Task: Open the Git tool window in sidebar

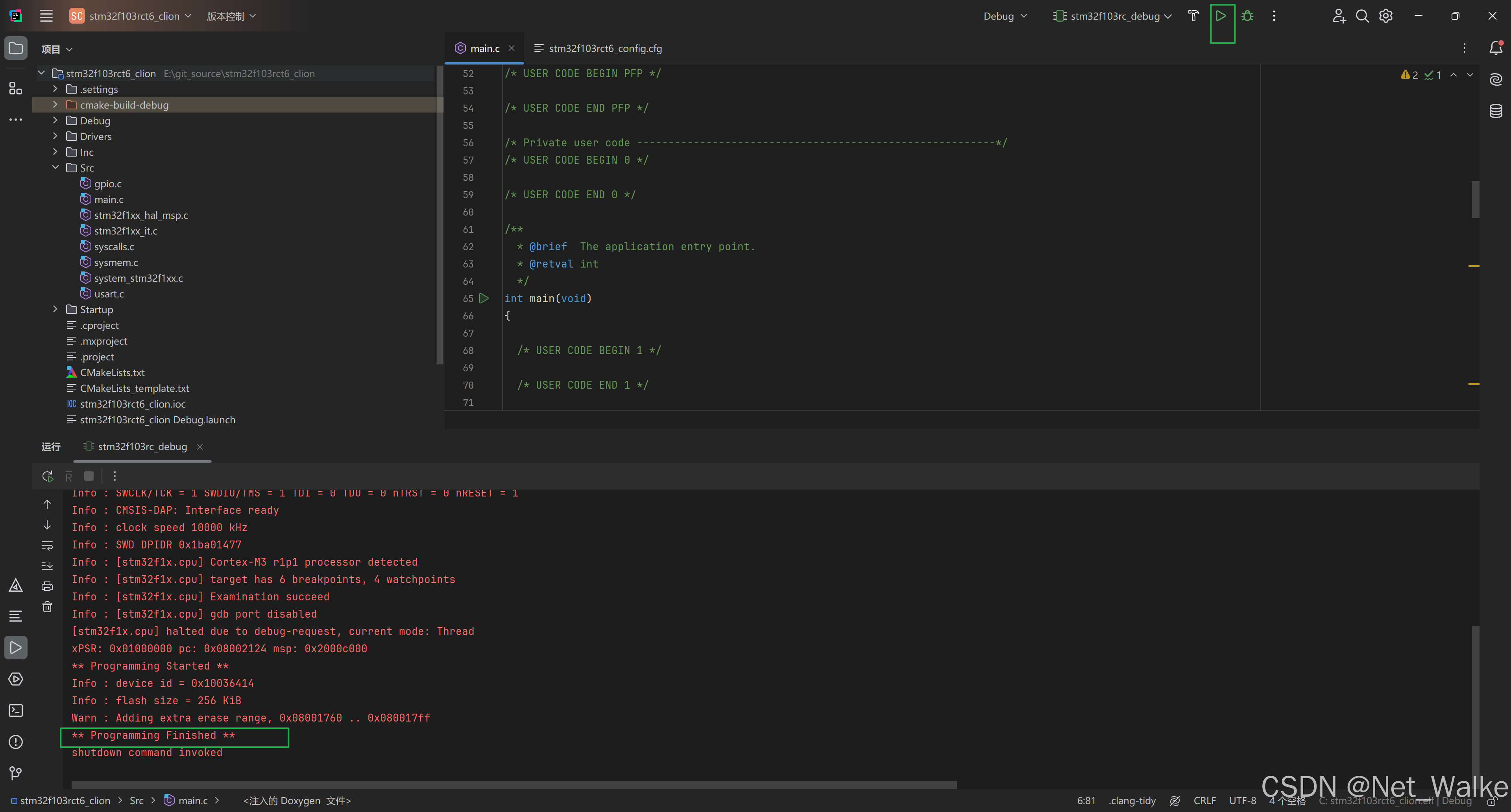Action: (x=16, y=773)
